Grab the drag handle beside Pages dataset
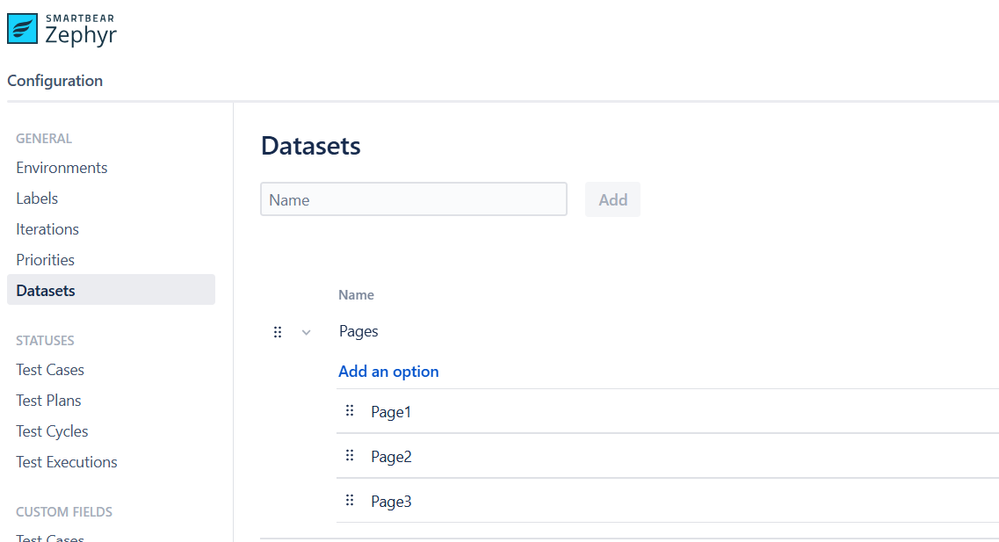Screen dimensions: 999x542 click(277, 332)
